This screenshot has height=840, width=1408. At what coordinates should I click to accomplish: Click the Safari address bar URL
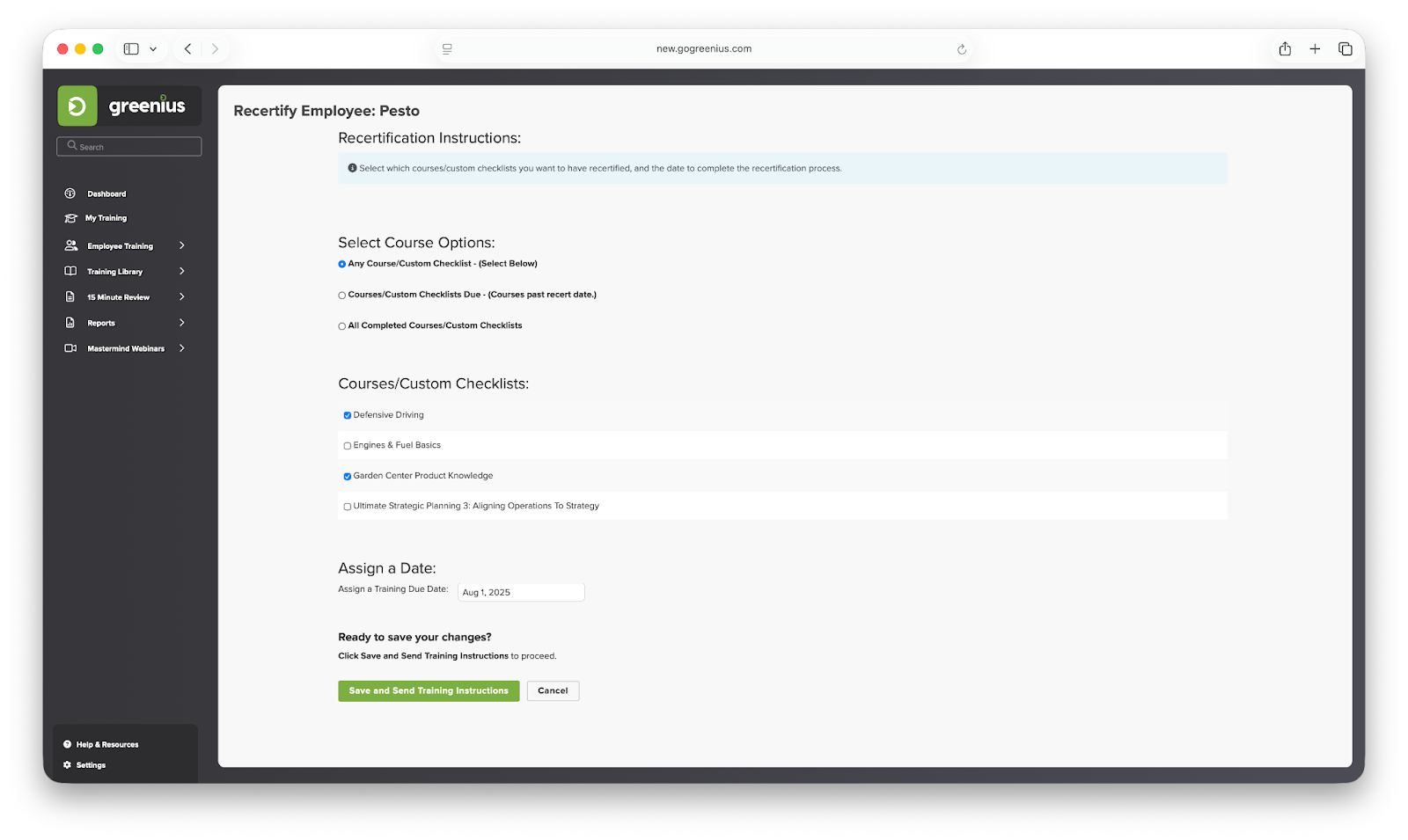coord(704,49)
